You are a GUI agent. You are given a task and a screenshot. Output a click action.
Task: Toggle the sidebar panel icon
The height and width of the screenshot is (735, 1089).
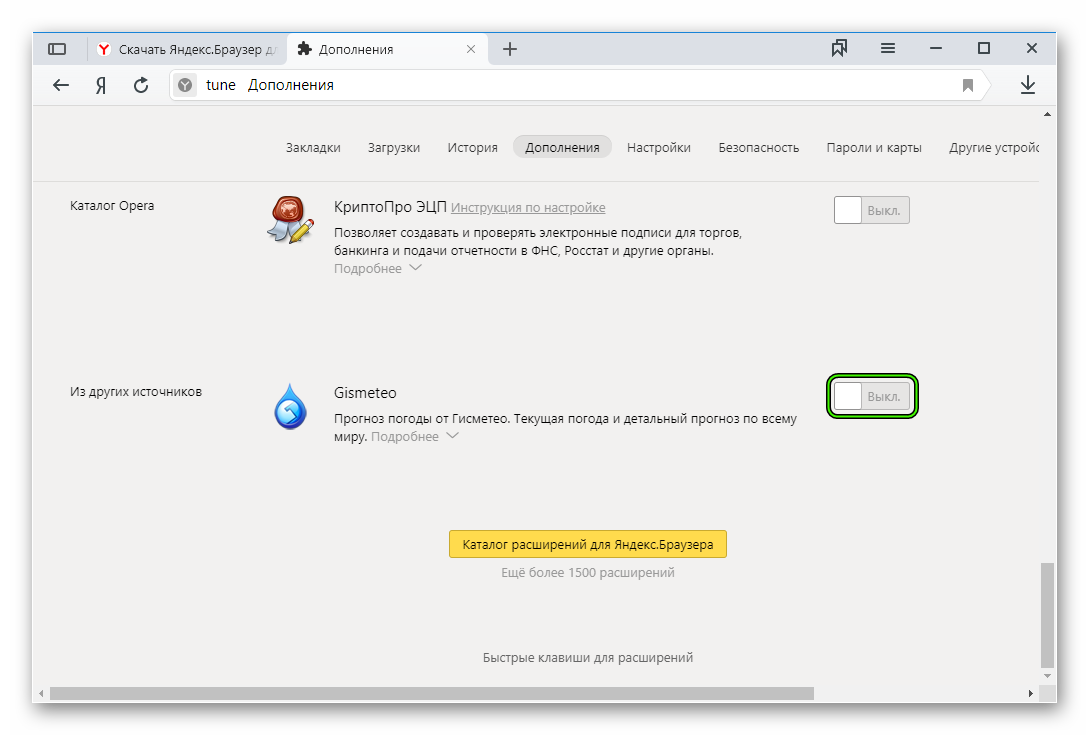coord(57,49)
